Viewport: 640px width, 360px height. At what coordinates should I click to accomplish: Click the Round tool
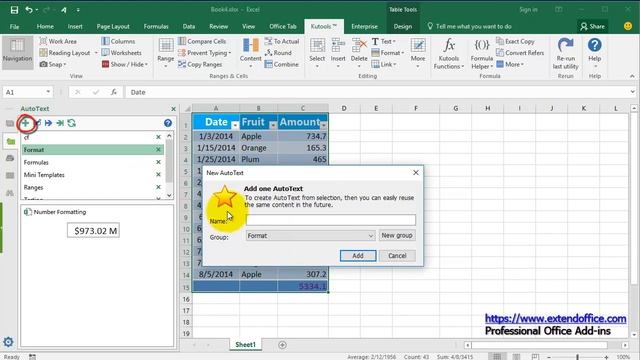278,53
